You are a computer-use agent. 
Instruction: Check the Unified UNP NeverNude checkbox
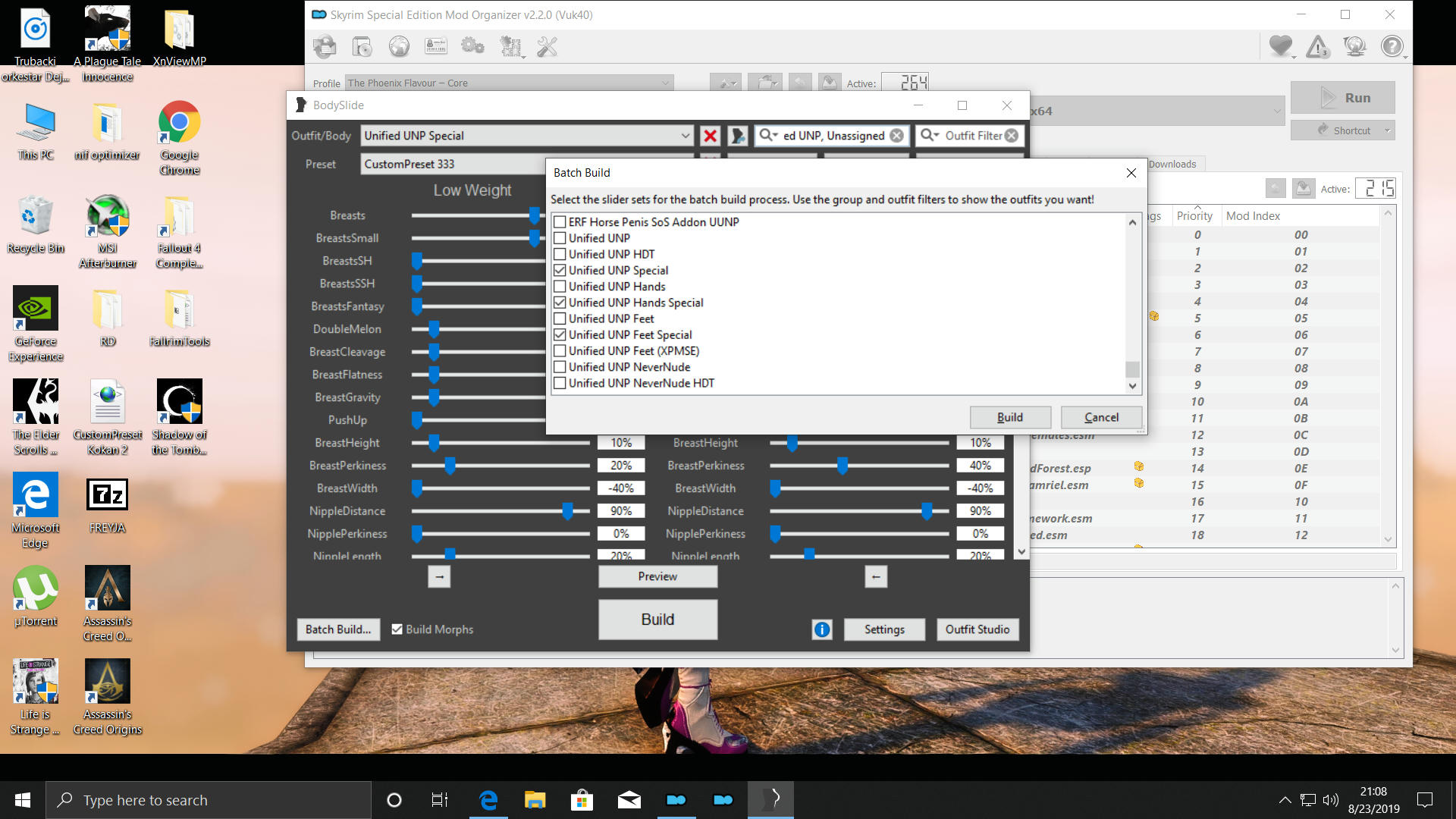pyautogui.click(x=560, y=367)
